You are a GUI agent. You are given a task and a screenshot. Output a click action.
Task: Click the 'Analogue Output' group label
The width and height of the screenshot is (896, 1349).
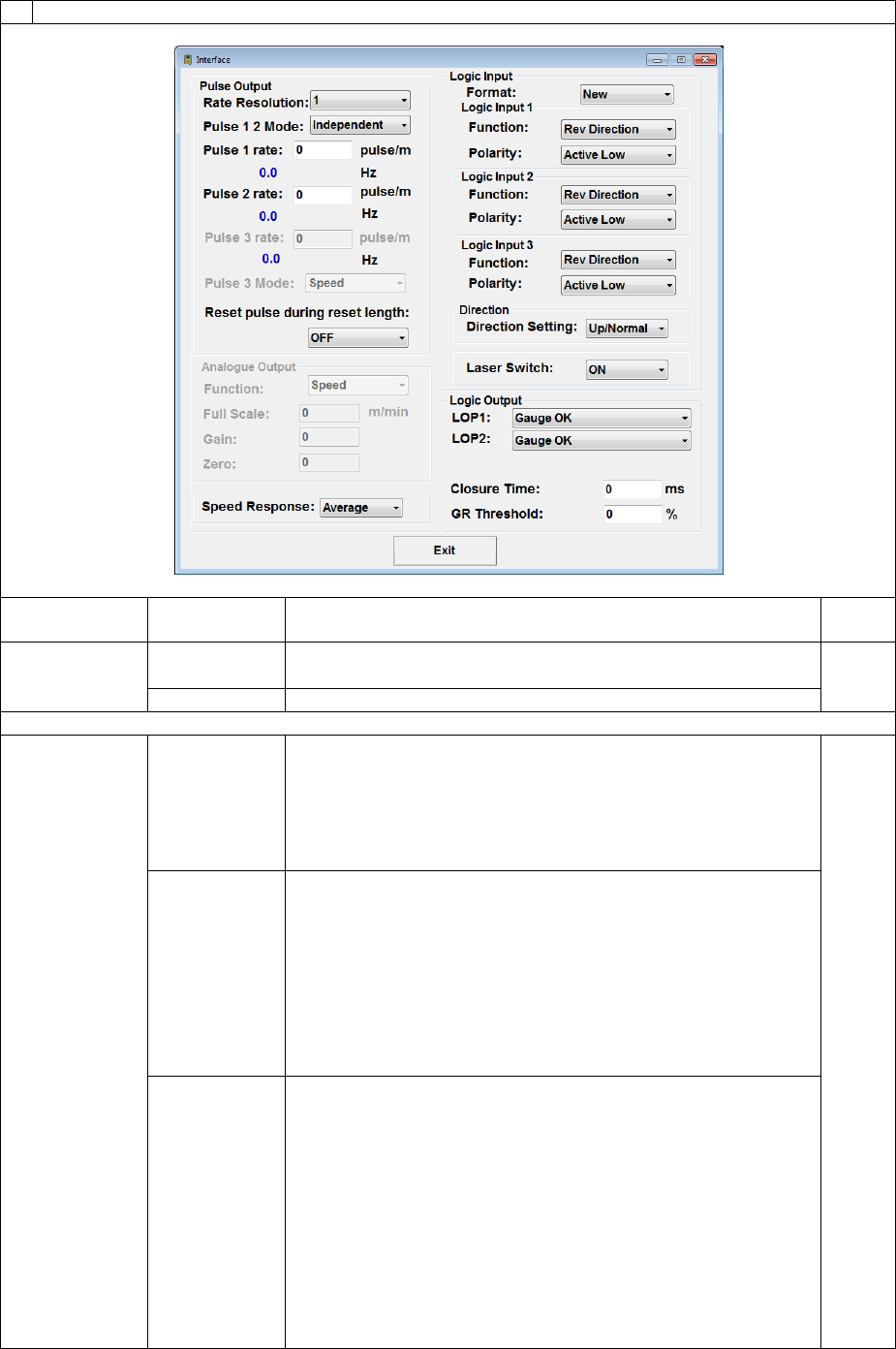(x=249, y=367)
